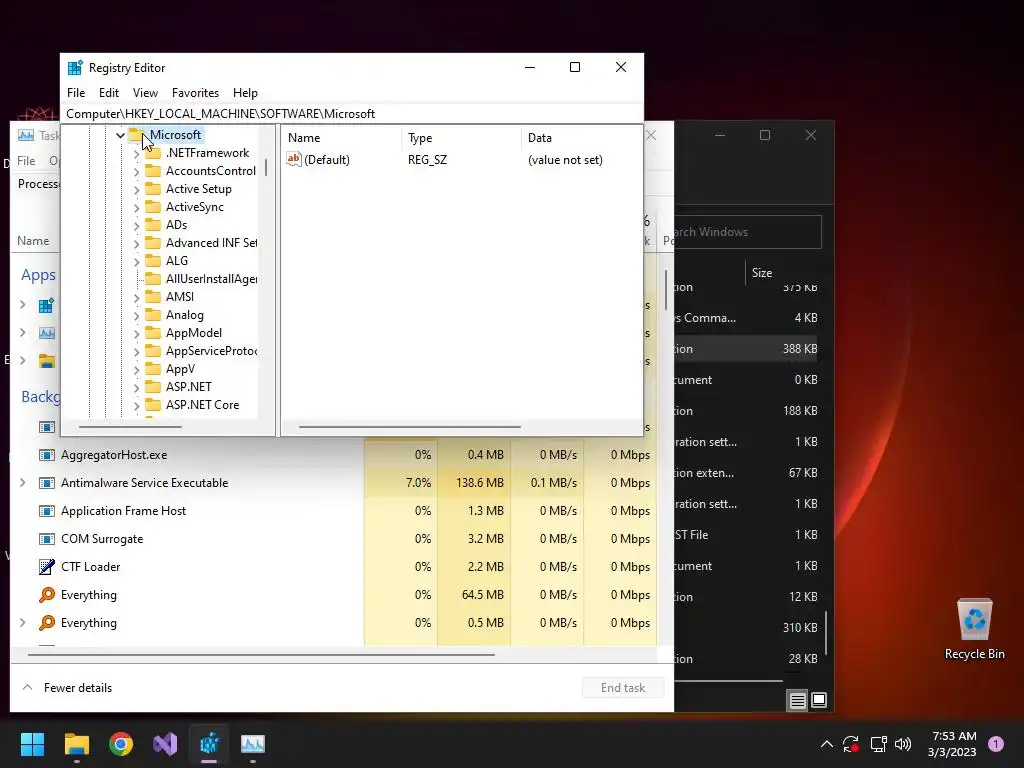Click the registry tree horizontal scrollbar
1024x768 pixels.
[x=130, y=427]
